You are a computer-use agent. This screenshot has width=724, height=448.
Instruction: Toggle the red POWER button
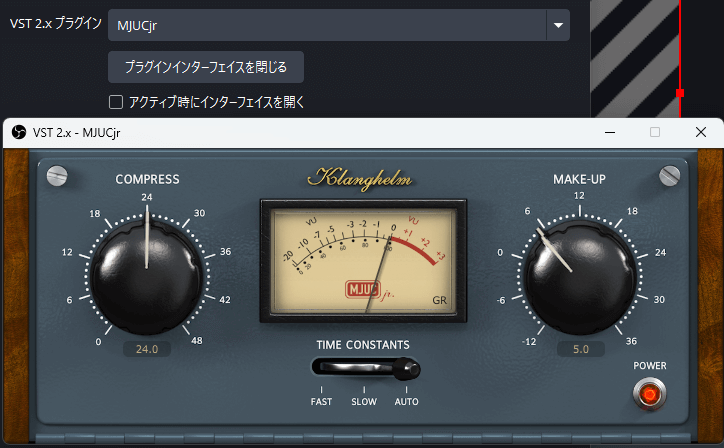pyautogui.click(x=649, y=394)
